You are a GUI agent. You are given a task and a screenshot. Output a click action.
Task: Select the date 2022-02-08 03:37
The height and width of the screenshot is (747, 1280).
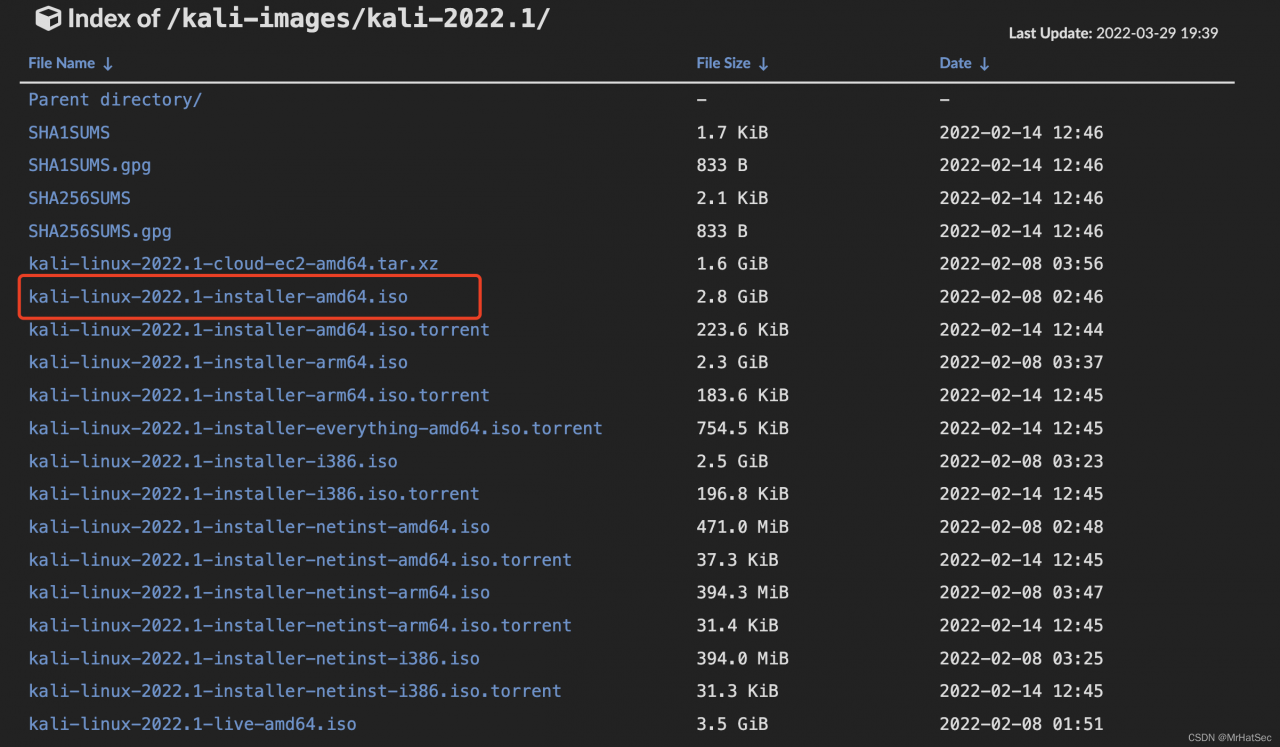coord(1021,362)
